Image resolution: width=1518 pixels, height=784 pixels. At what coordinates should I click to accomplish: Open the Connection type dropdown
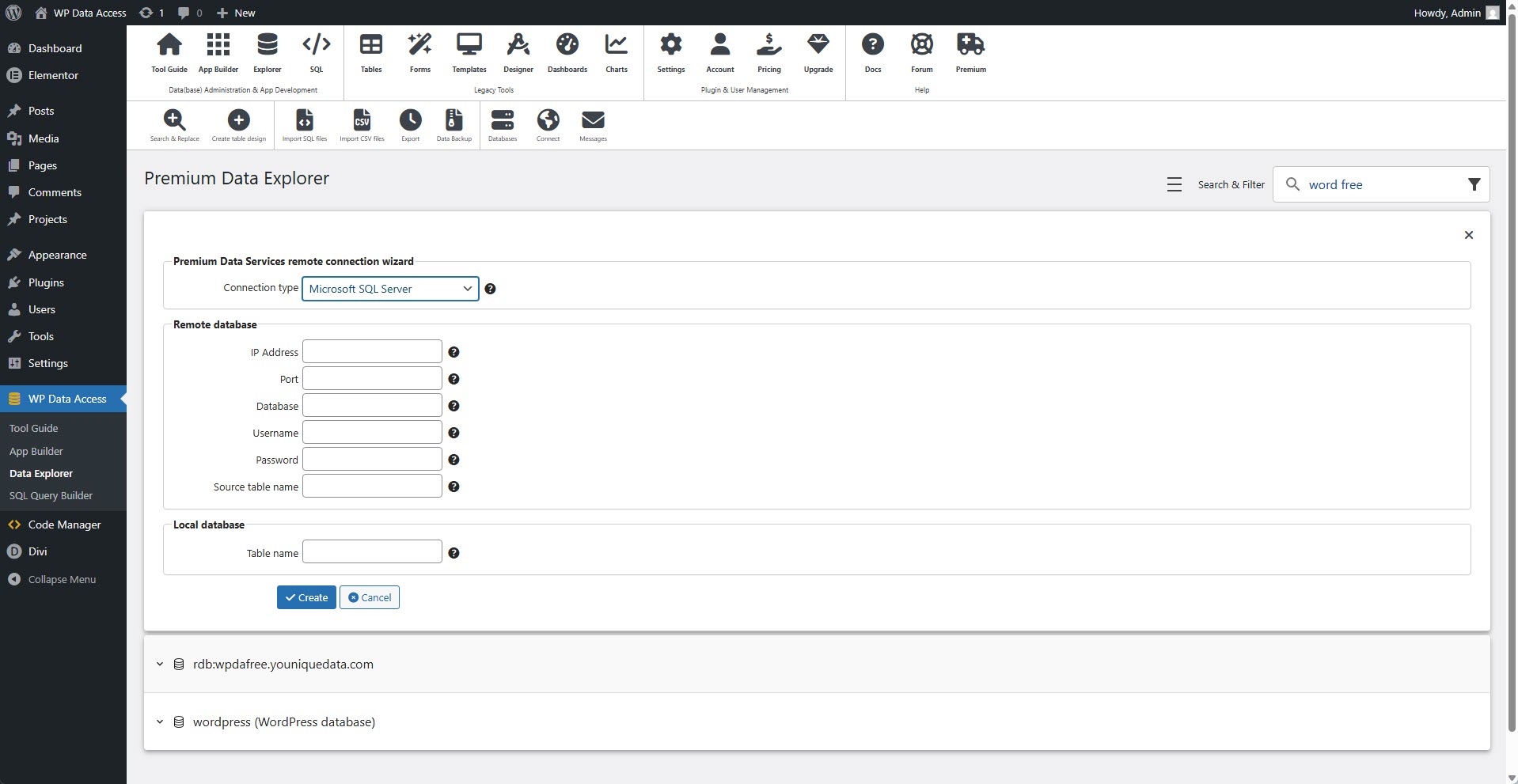click(x=390, y=289)
